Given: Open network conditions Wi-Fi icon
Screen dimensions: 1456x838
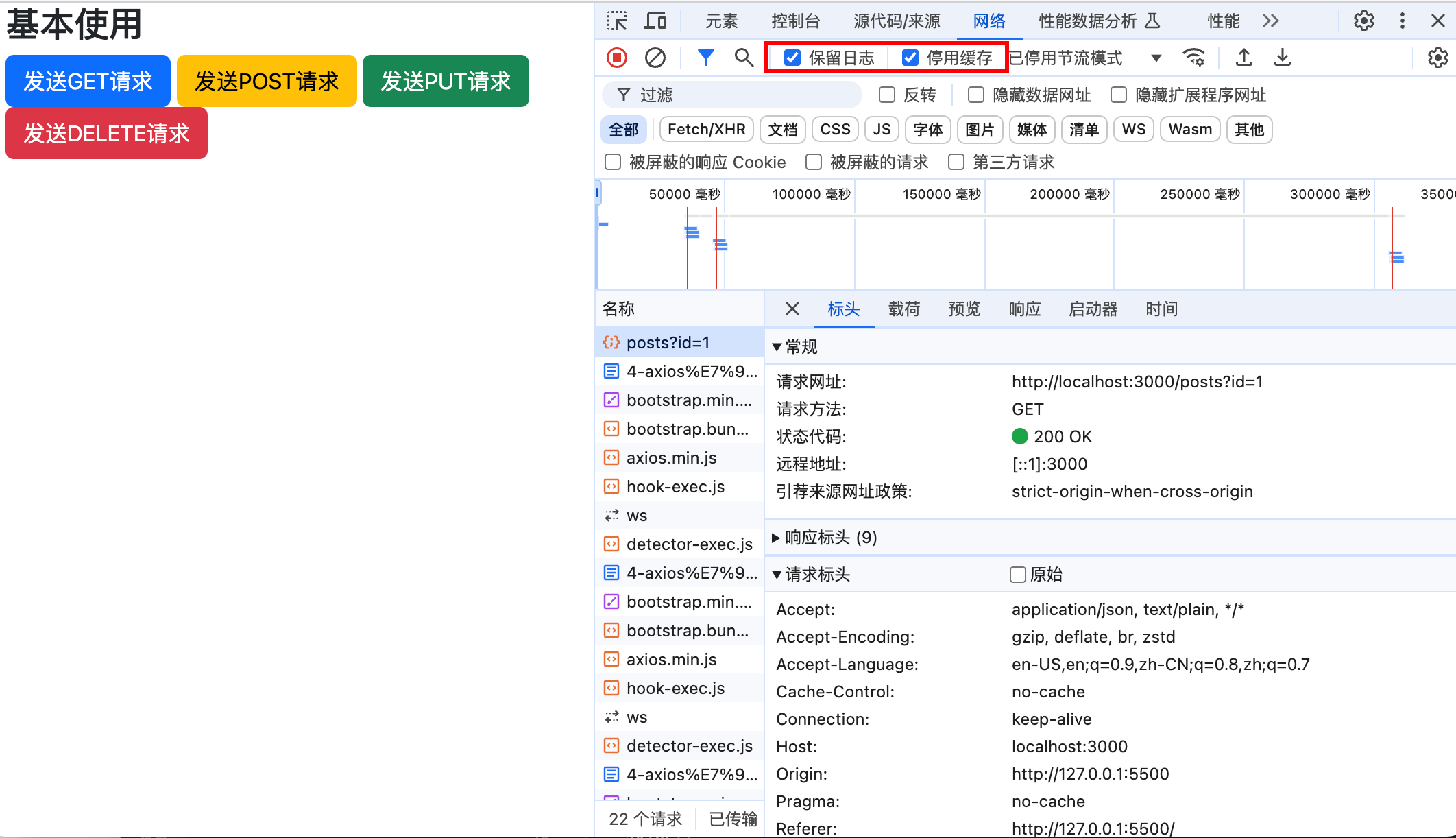Looking at the screenshot, I should pyautogui.click(x=1194, y=58).
